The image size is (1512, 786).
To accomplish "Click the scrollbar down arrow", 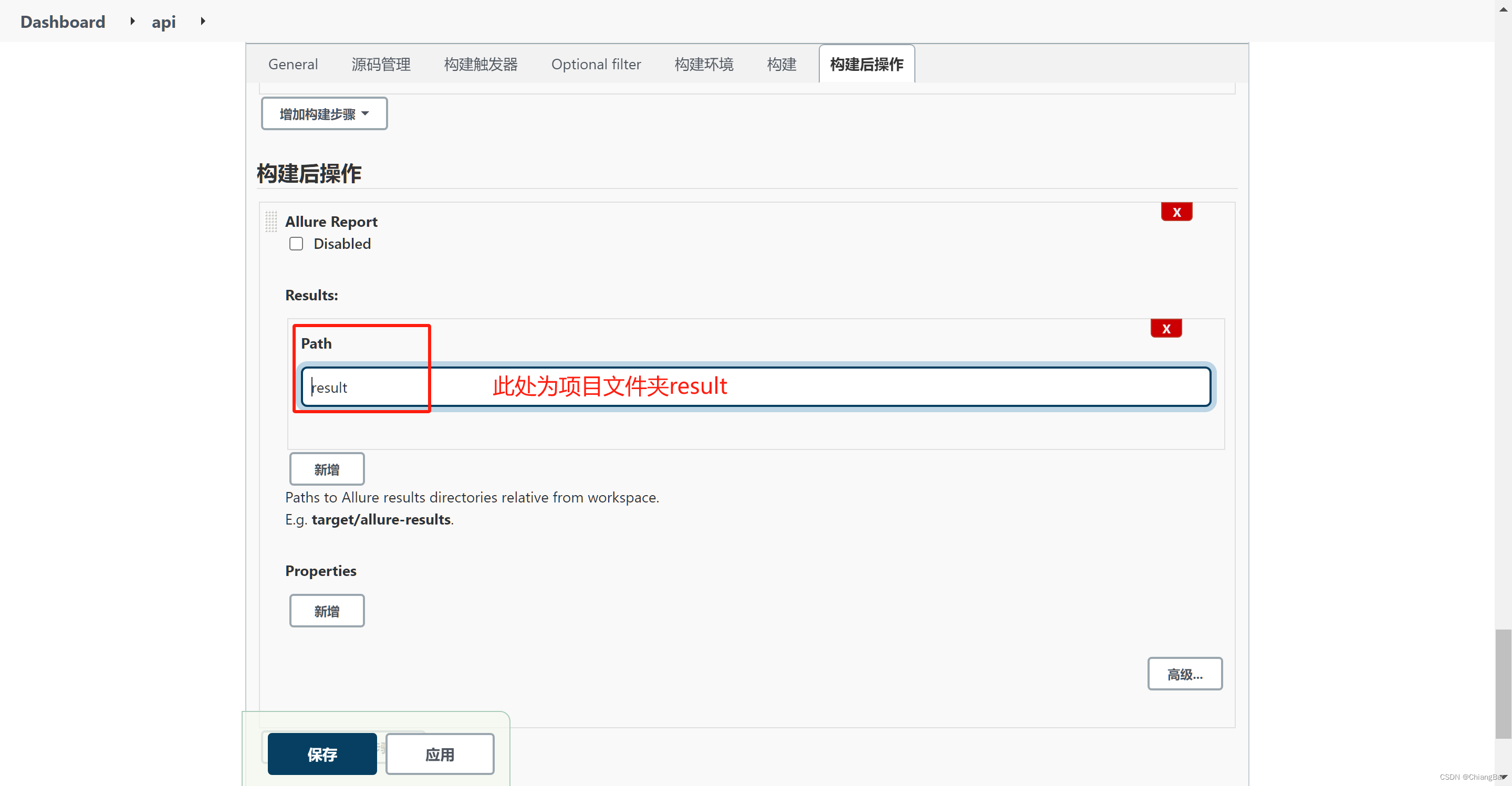I will (1503, 777).
